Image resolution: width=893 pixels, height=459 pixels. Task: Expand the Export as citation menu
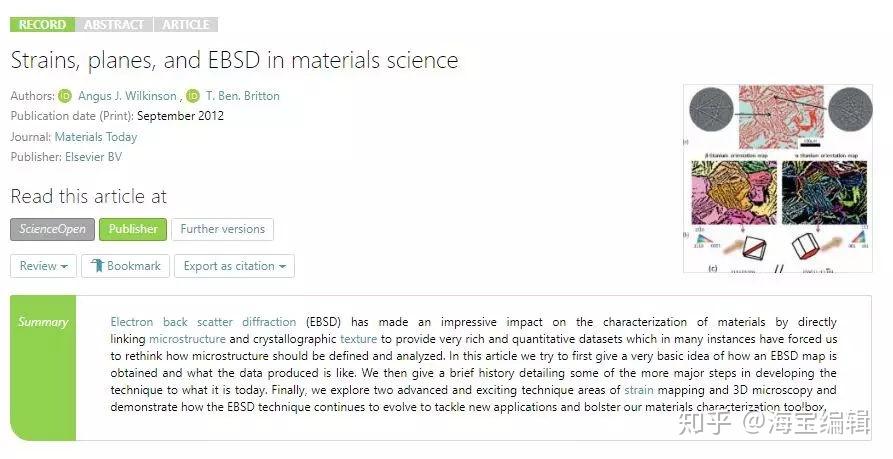(234, 266)
